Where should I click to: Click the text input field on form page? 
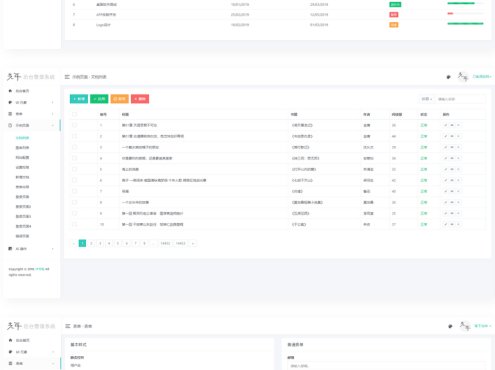pyautogui.click(x=387, y=366)
